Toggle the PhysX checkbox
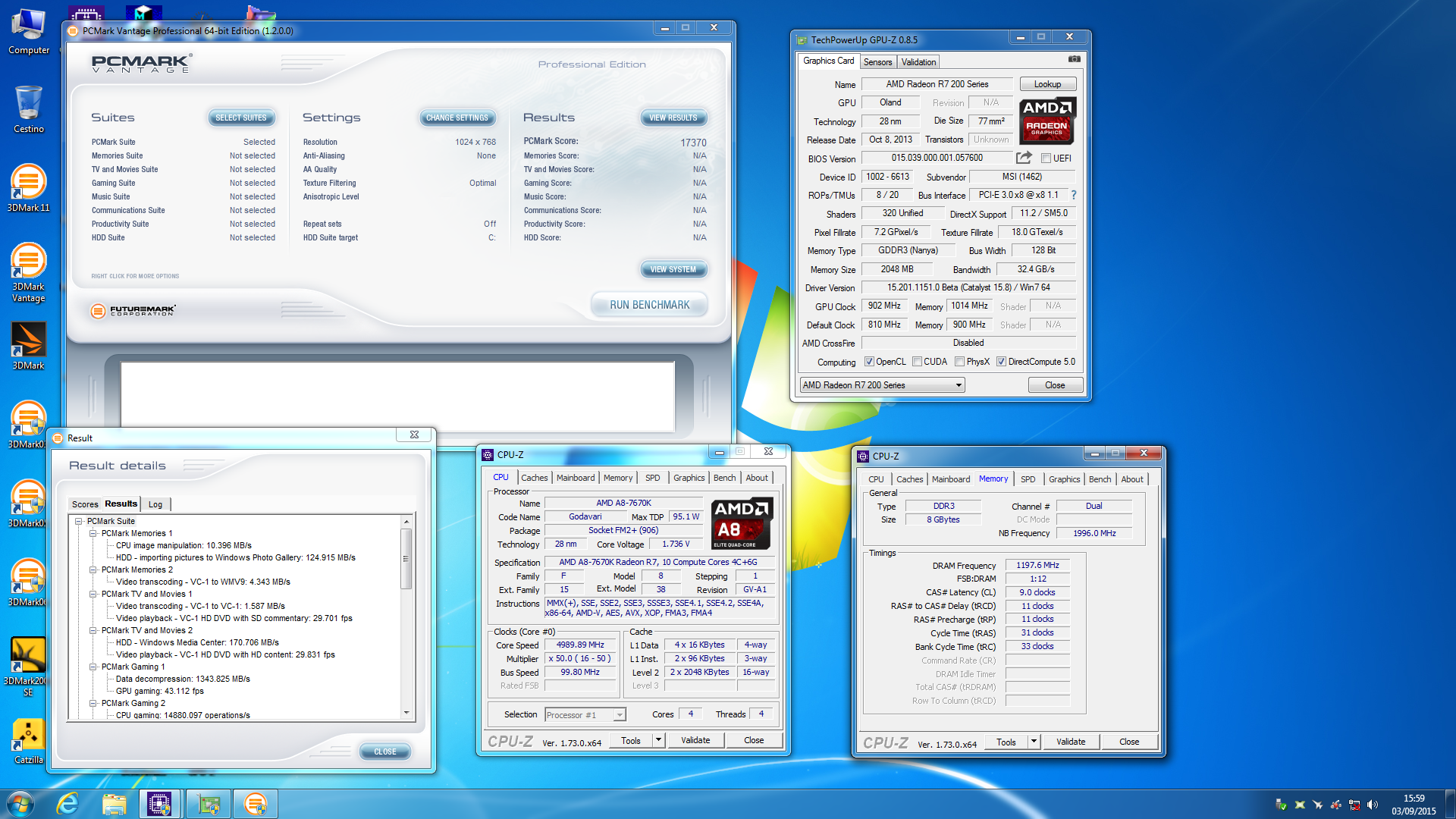The width and height of the screenshot is (1456, 819). pyautogui.click(x=959, y=362)
